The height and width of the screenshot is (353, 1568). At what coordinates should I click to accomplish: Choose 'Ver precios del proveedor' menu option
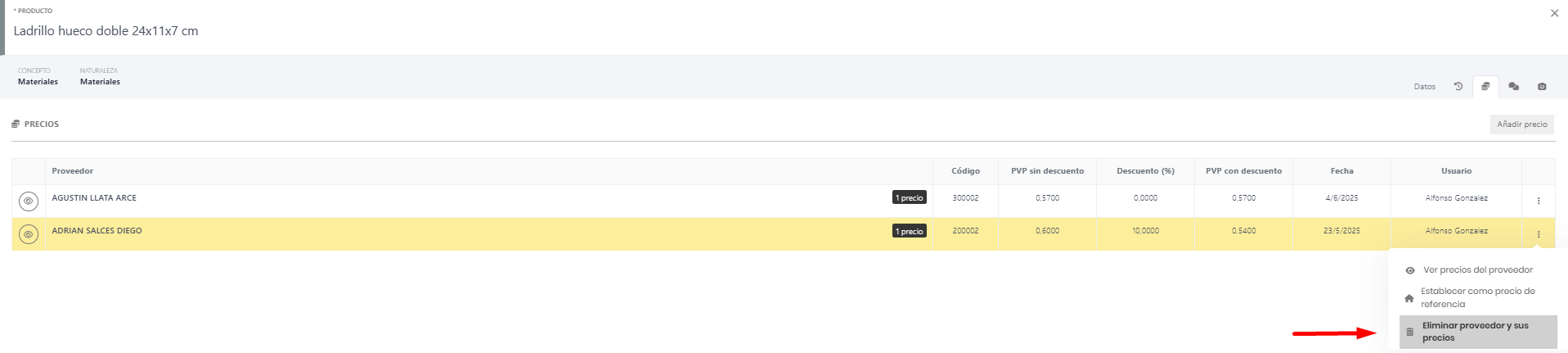click(x=1477, y=270)
